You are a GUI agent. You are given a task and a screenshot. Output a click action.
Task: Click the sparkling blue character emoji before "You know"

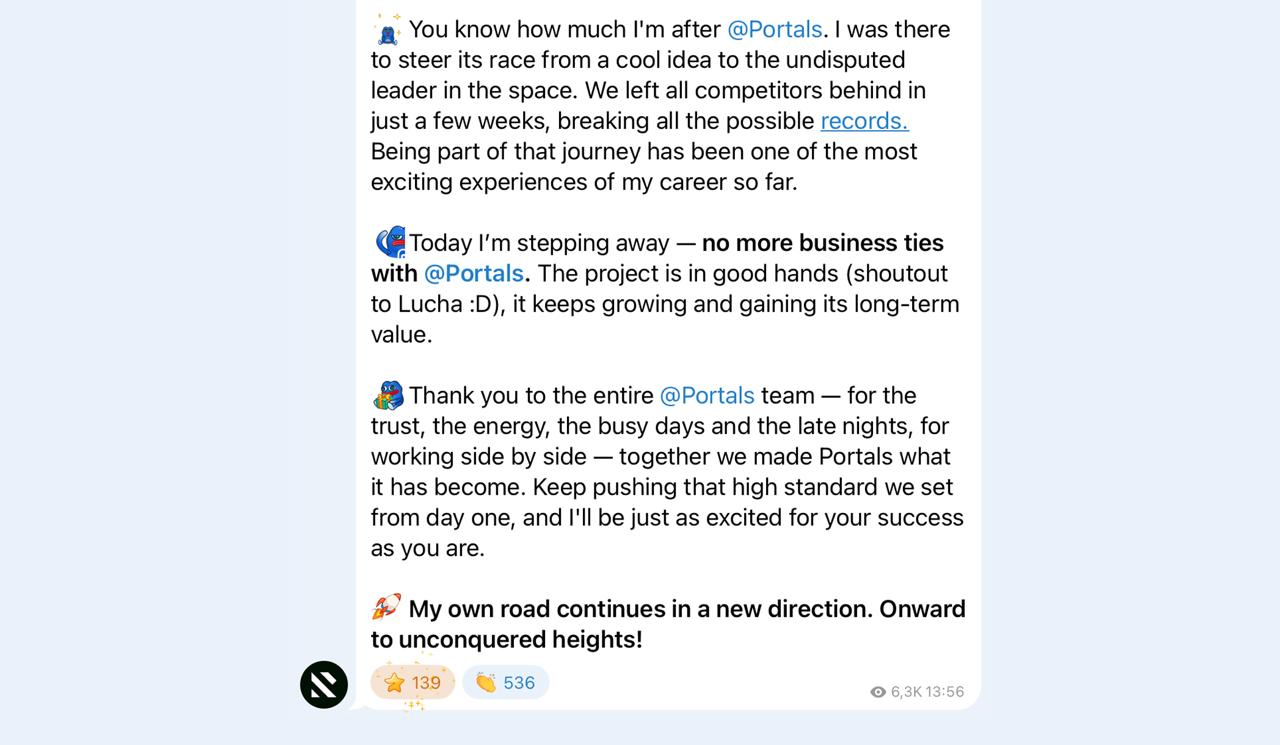point(388,30)
